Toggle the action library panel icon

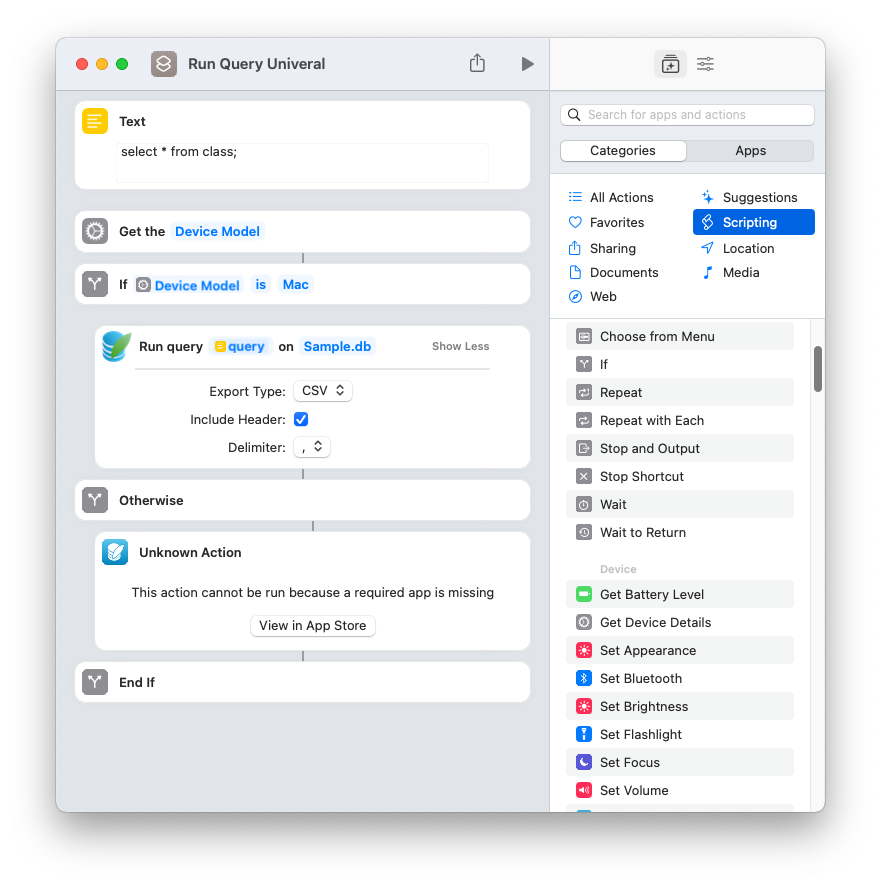(670, 63)
